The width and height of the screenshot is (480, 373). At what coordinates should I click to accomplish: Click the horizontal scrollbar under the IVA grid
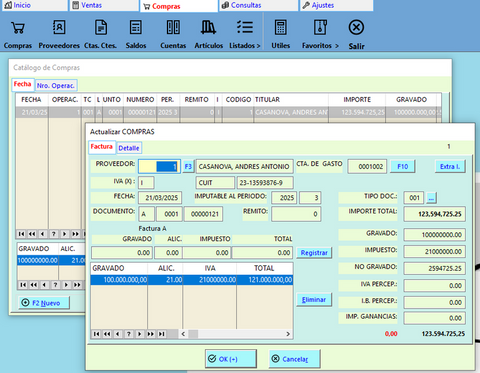236,334
